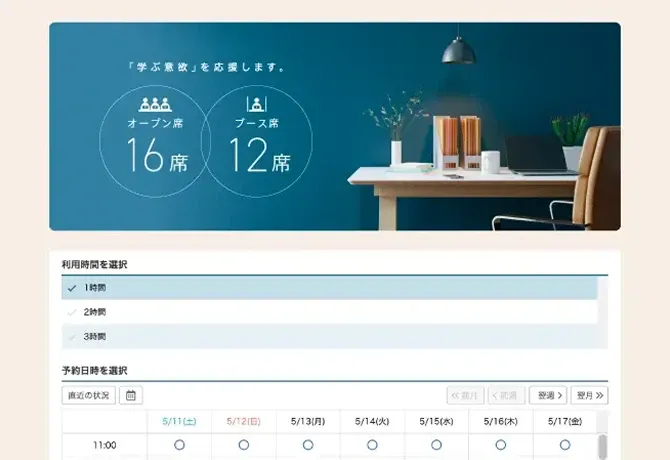Select the 11:00 slot on 5/17(金)

coord(565,445)
